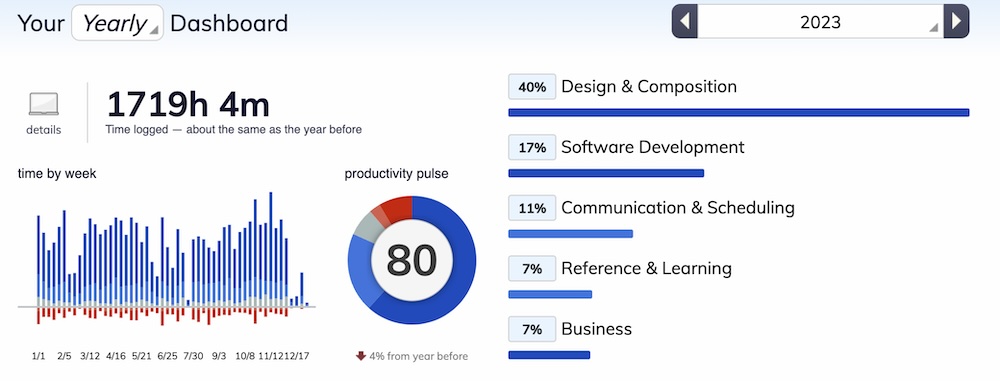The height and width of the screenshot is (381, 1000).
Task: Open the laptop details icon
Action: (43, 104)
